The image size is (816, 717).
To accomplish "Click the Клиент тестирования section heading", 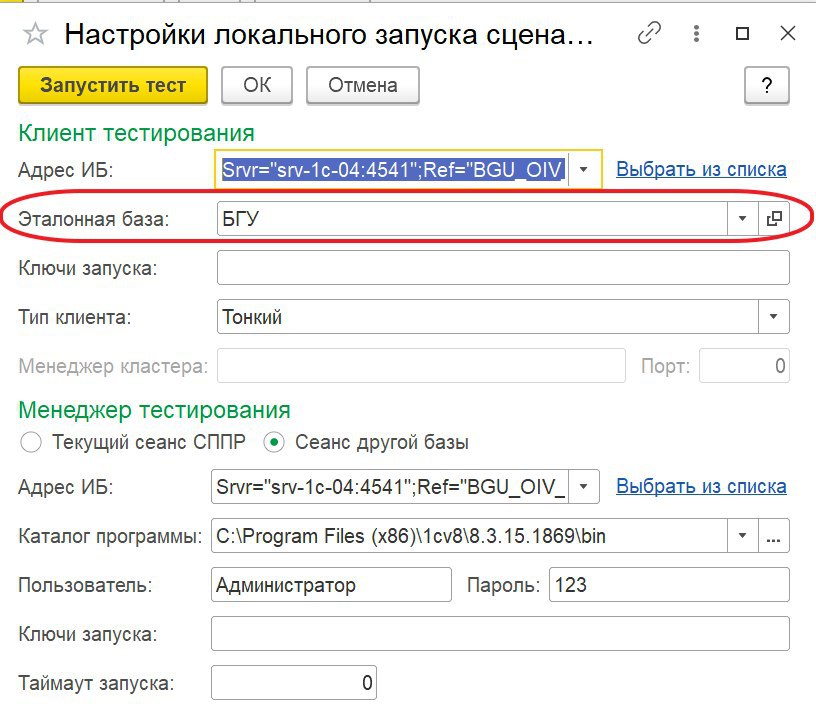I will pos(136,133).
